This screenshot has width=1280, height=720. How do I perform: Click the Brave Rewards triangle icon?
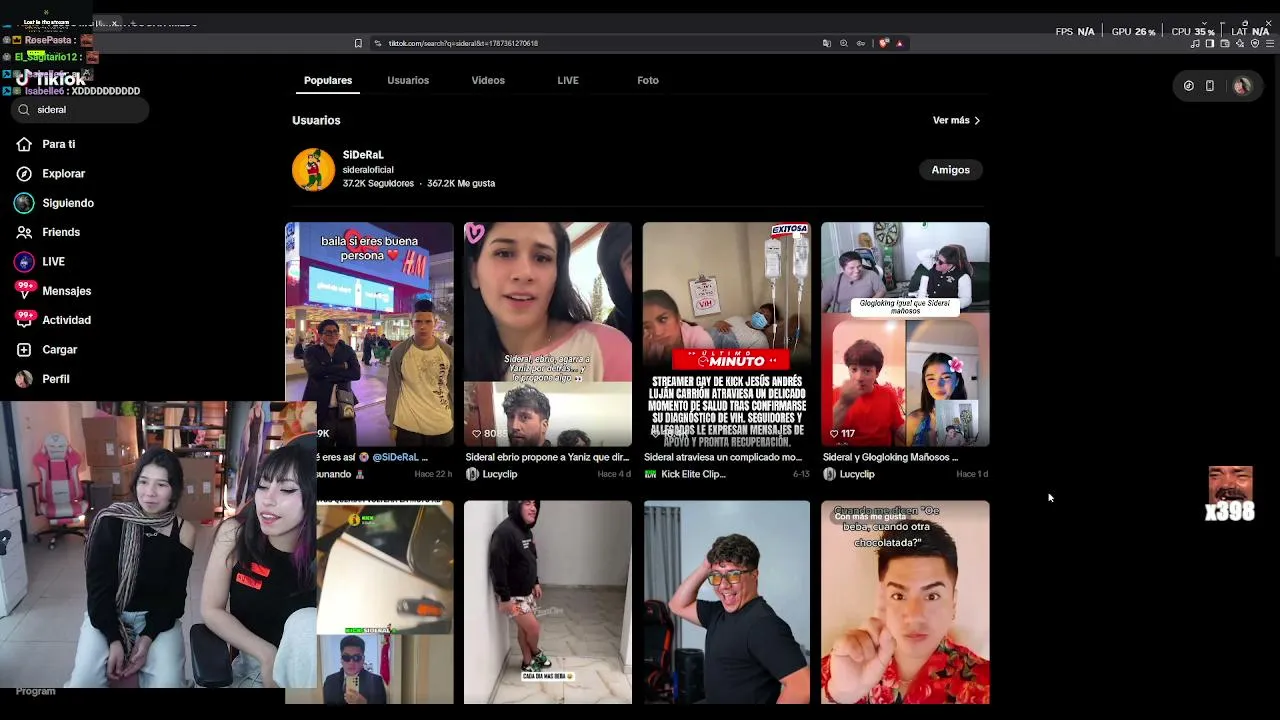[899, 43]
